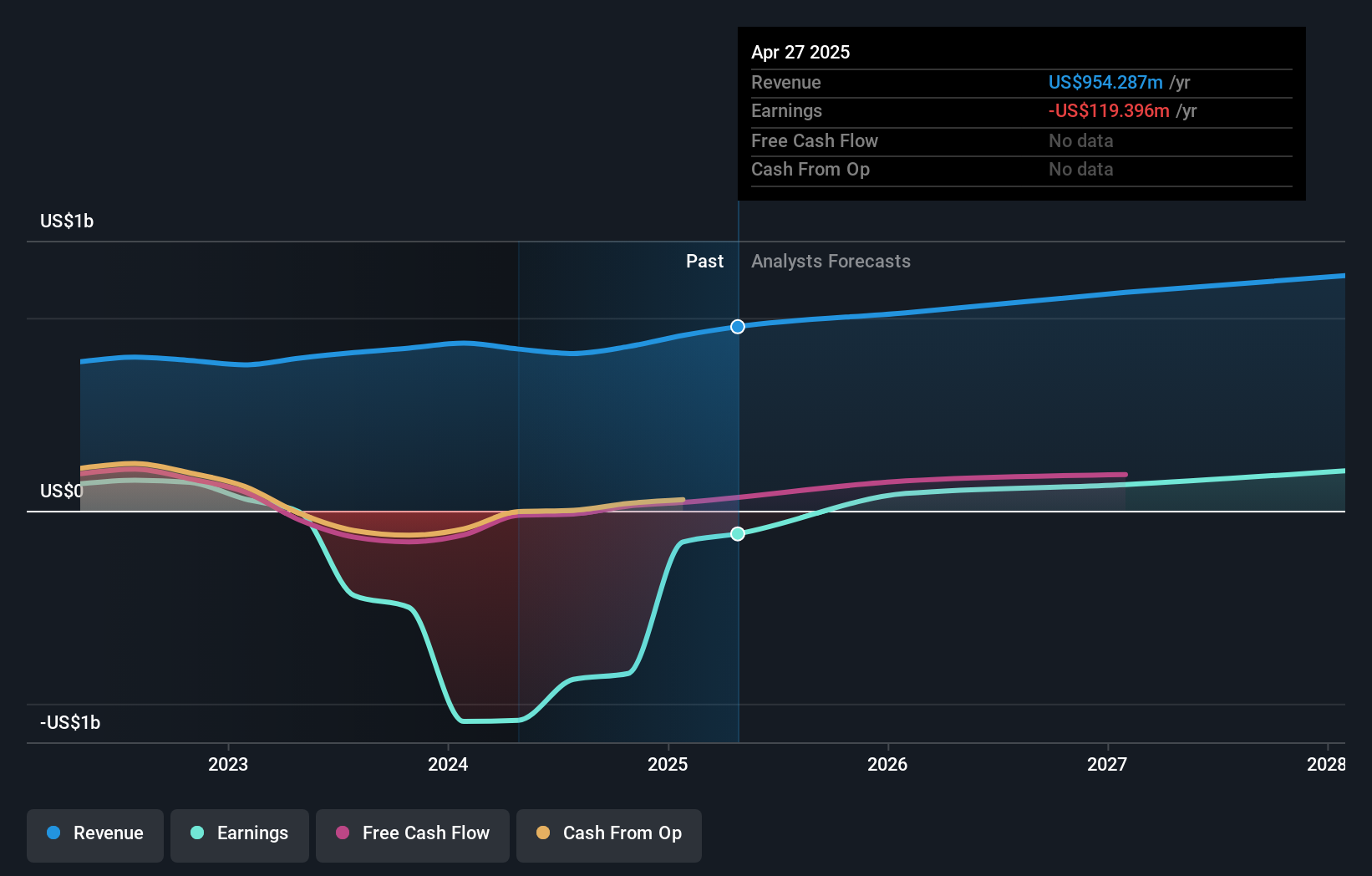The width and height of the screenshot is (1372, 876).
Task: Click the US$954.287m revenue value in tooltip
Action: pyautogui.click(x=1105, y=82)
